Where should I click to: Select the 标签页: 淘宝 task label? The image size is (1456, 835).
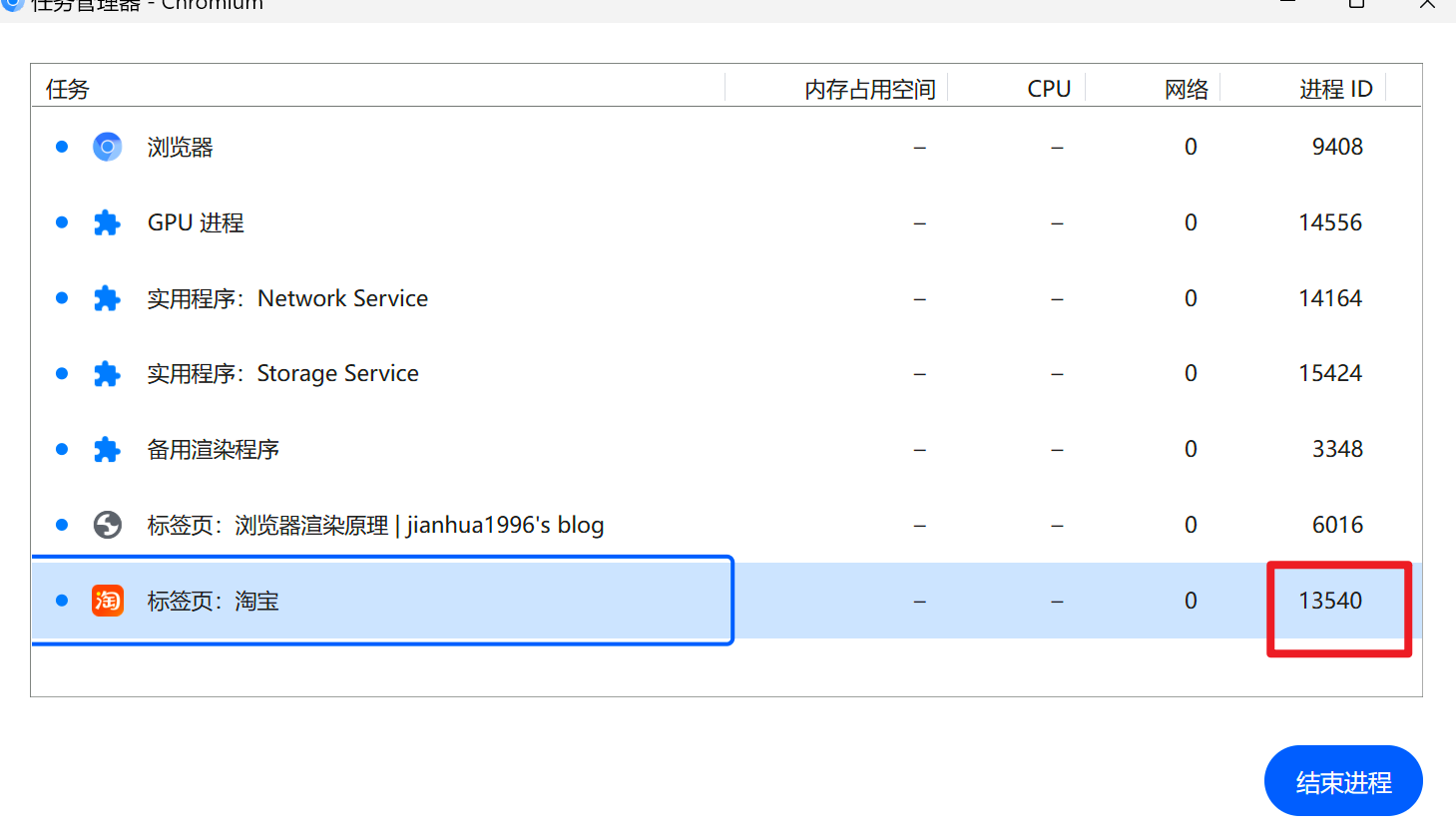point(213,601)
